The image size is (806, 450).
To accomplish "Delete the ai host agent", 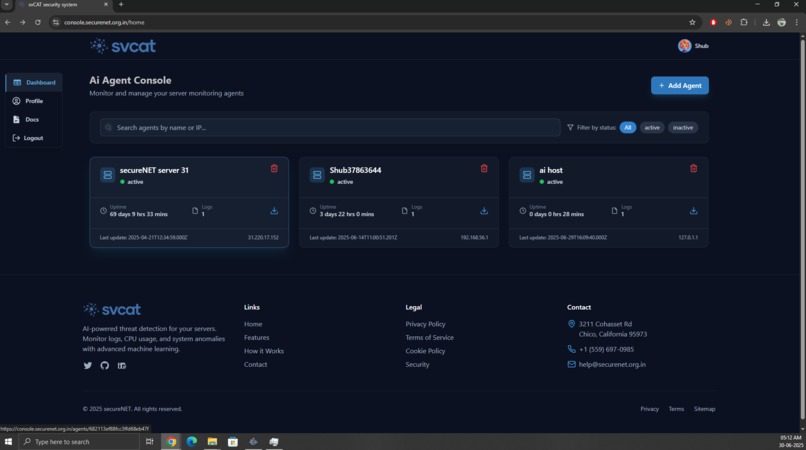I will (693, 169).
